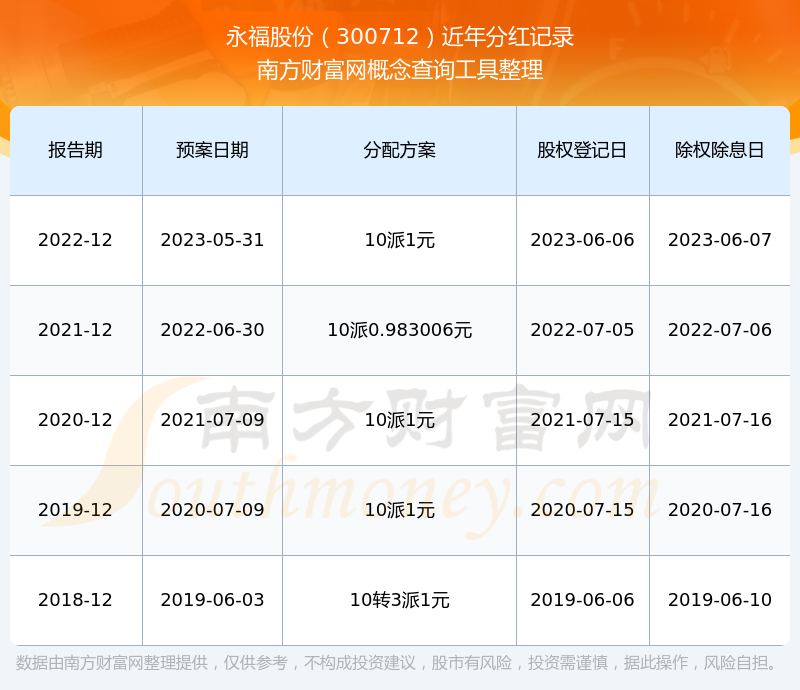
Task: Select report period cell 2019-12
Action: [76, 510]
